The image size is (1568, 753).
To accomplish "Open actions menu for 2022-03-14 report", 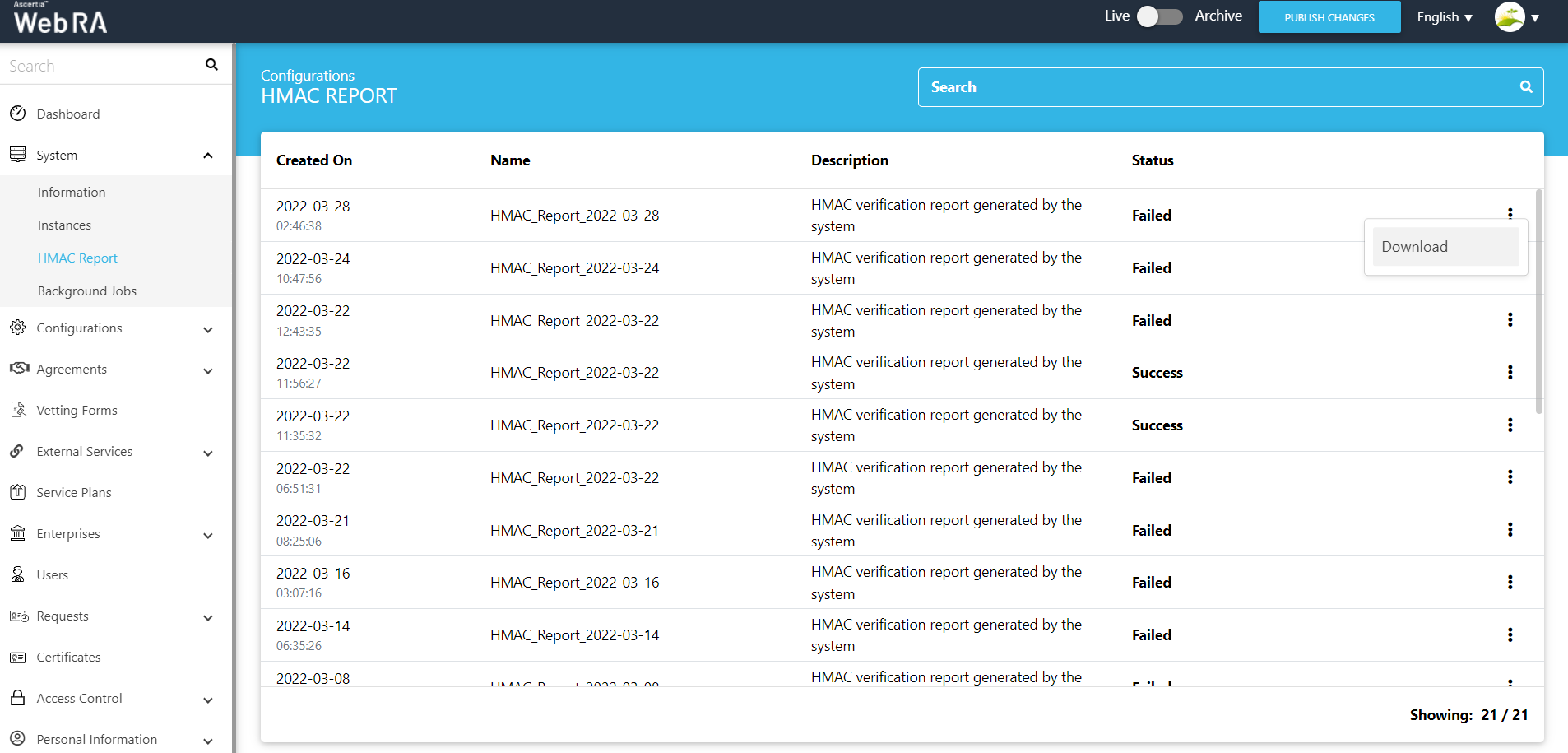I will (x=1510, y=635).
